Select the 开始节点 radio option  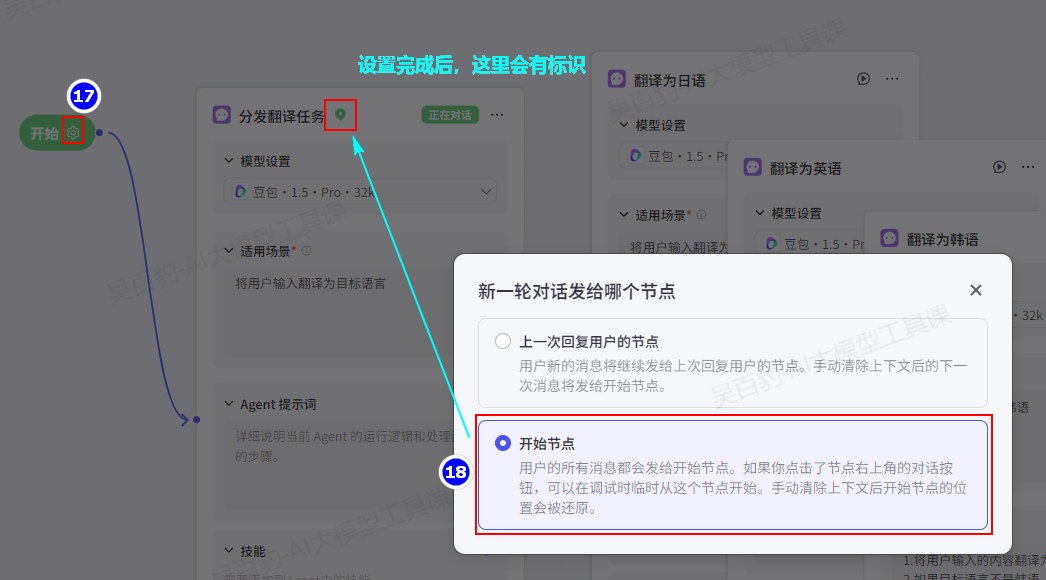[503, 443]
